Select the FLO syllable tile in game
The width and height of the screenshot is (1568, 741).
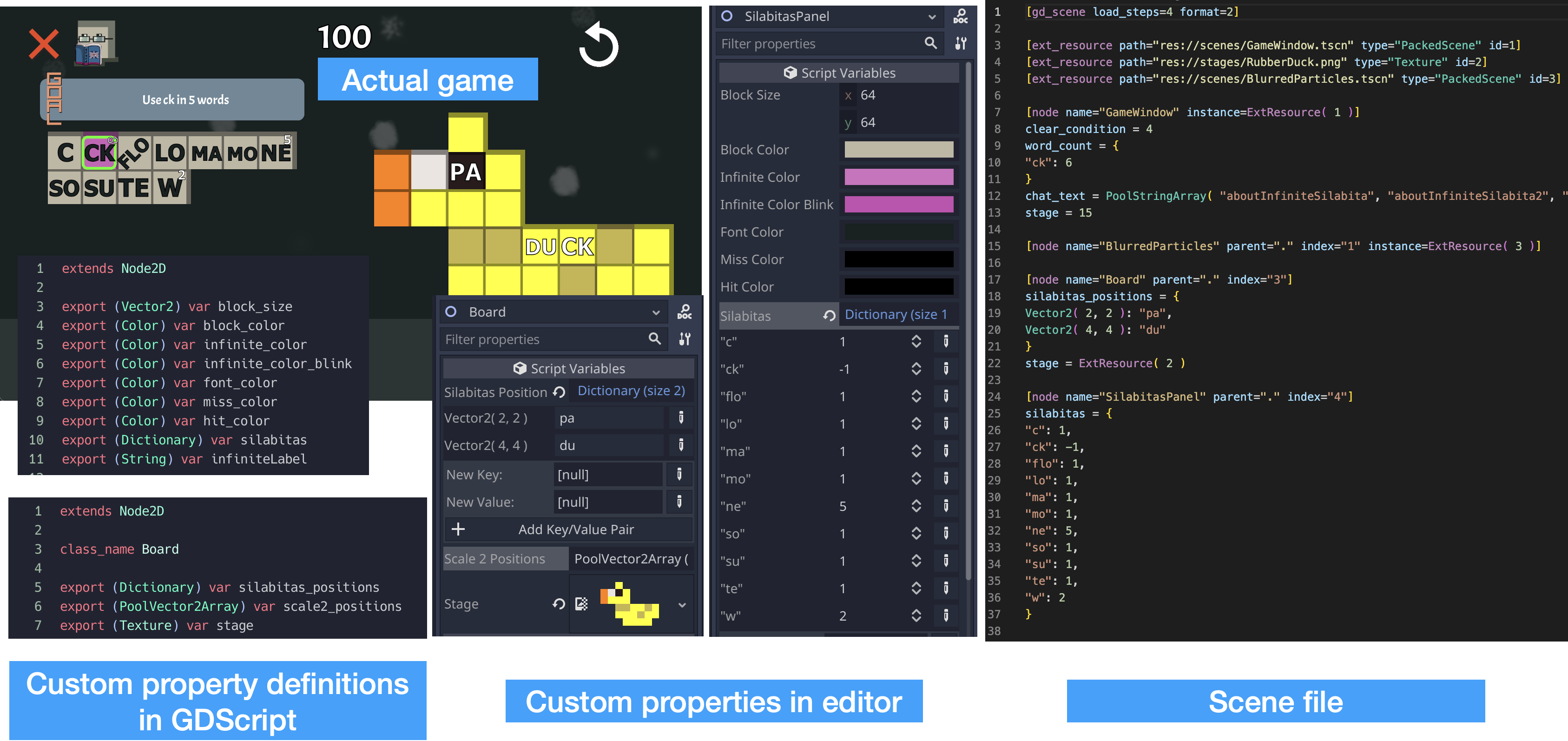pos(133,152)
